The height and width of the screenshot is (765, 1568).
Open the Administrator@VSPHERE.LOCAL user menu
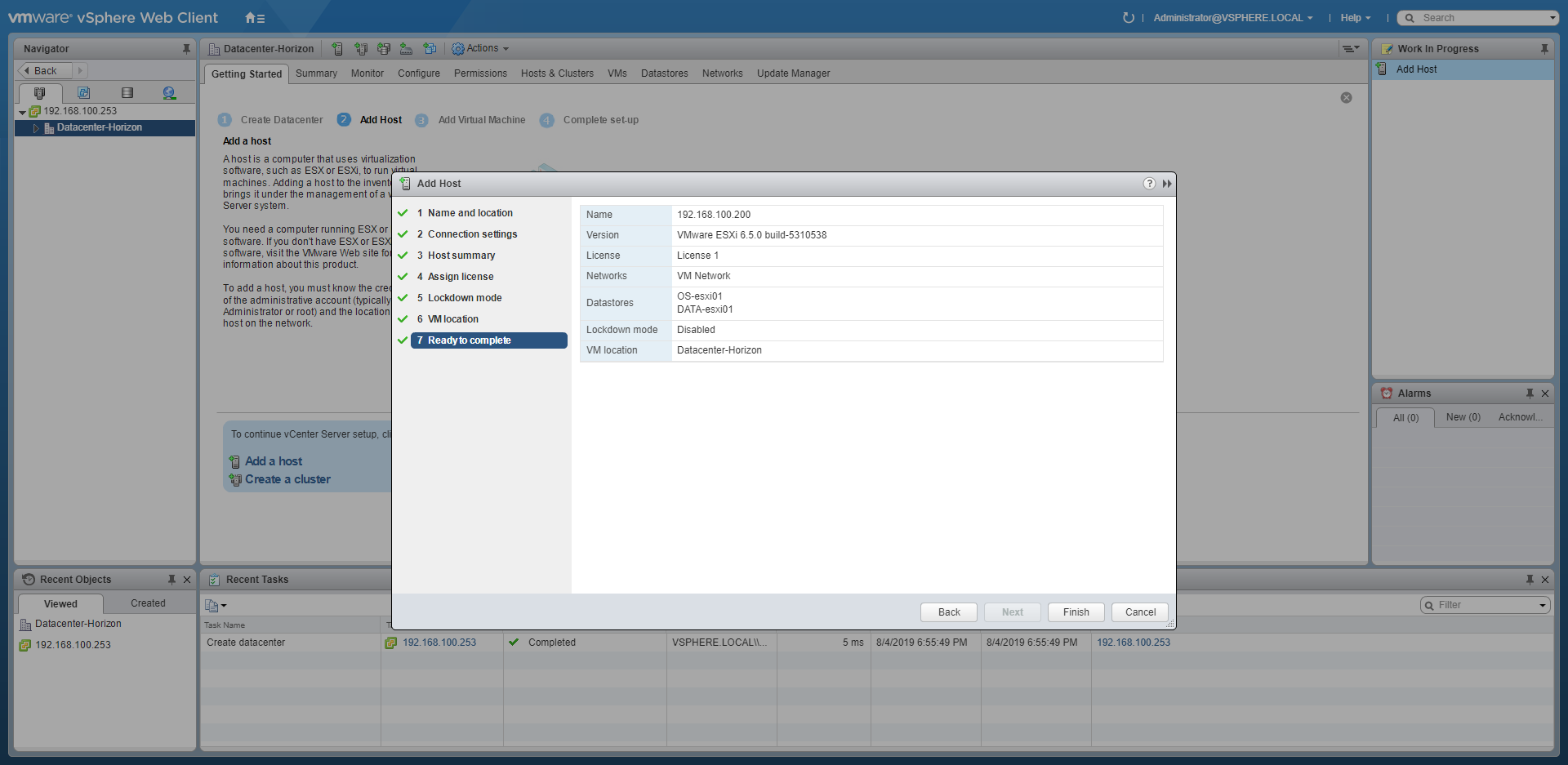point(1232,18)
